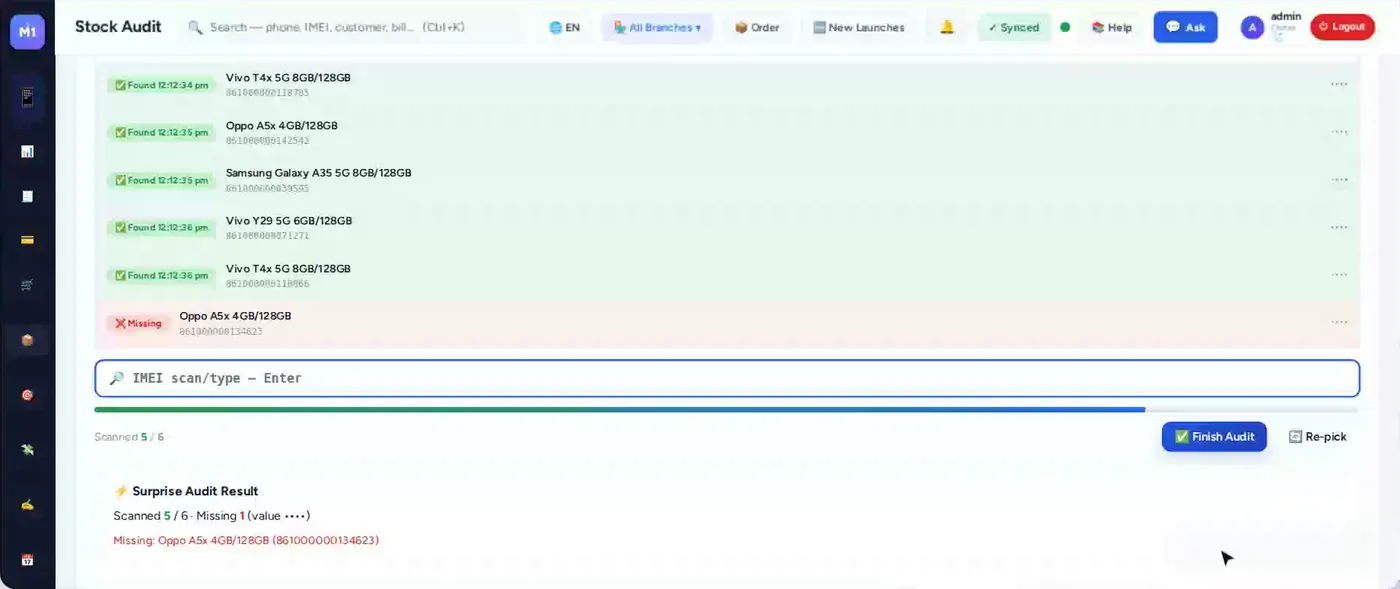1400x589 pixels.
Task: Open the bar chart sidebar icon
Action: click(27, 151)
